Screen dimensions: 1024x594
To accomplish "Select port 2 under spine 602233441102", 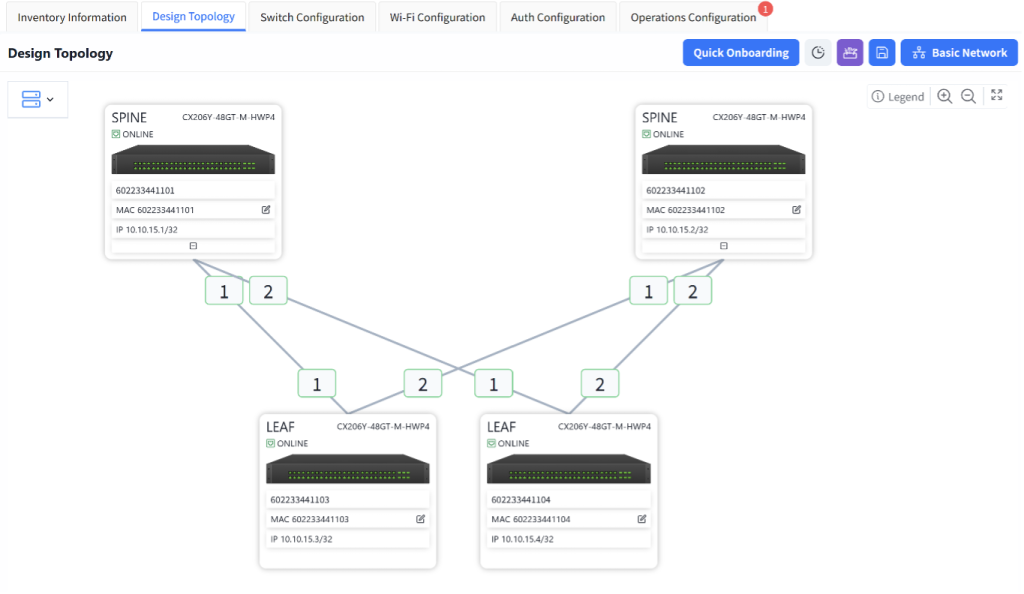I will click(x=693, y=290).
